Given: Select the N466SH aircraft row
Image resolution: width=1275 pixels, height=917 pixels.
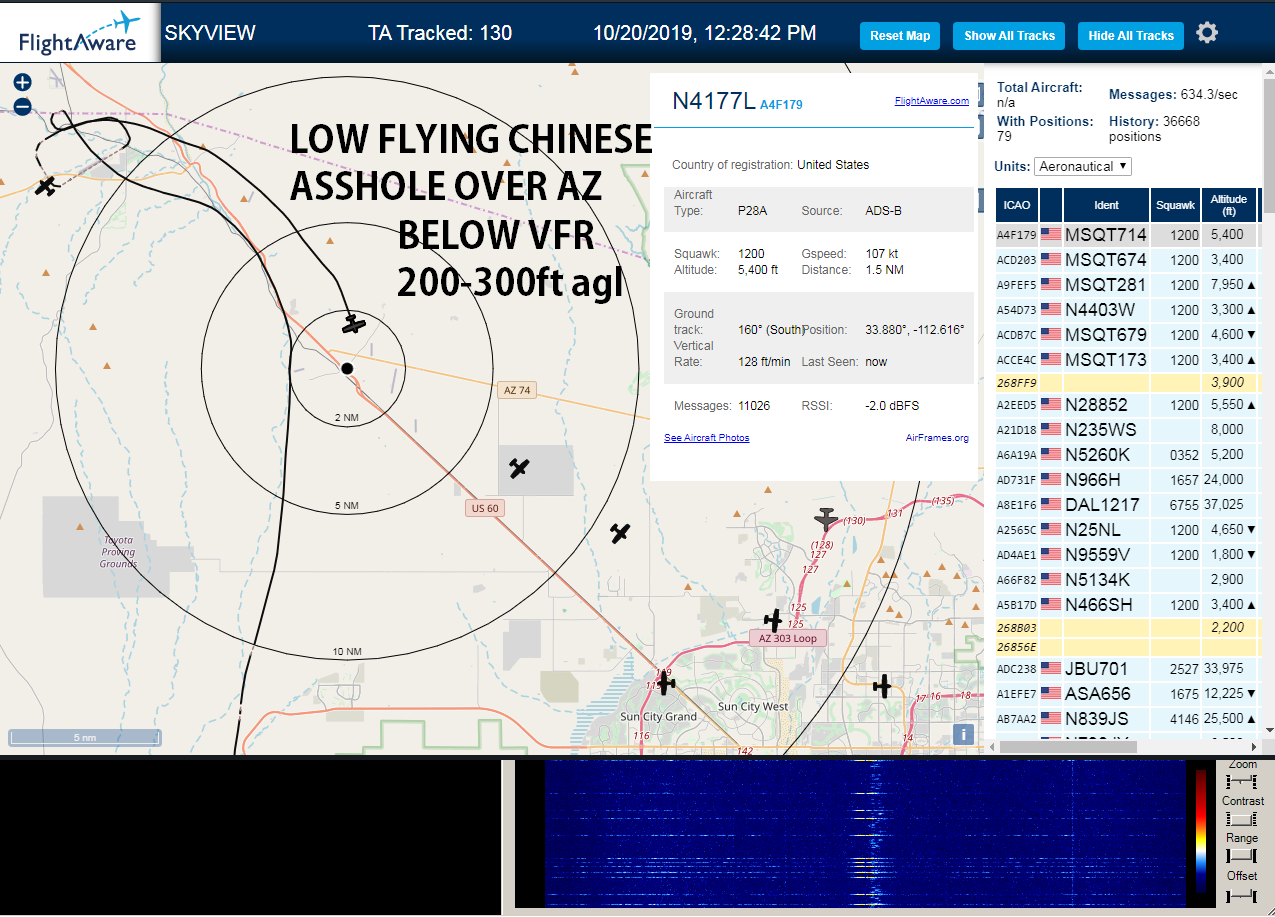Looking at the screenshot, I should point(1127,605).
